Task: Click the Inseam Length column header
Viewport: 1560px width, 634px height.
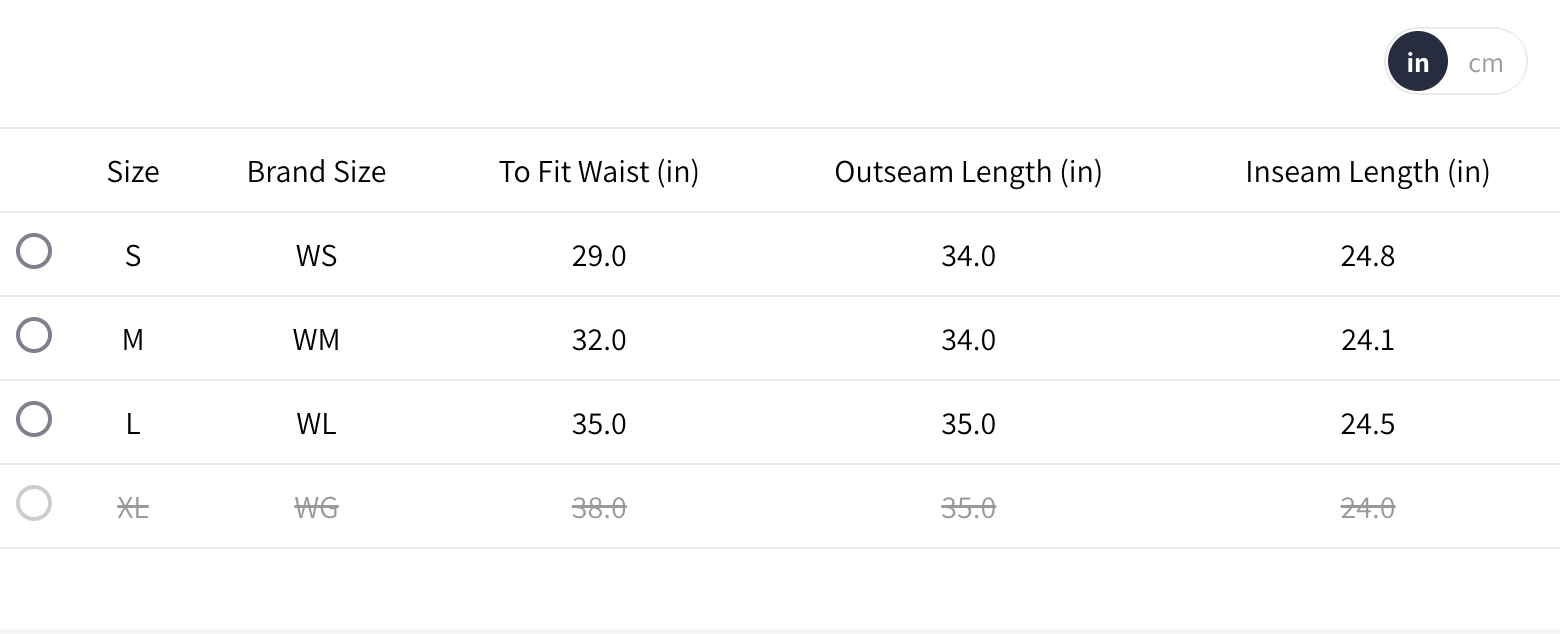Action: [x=1367, y=172]
